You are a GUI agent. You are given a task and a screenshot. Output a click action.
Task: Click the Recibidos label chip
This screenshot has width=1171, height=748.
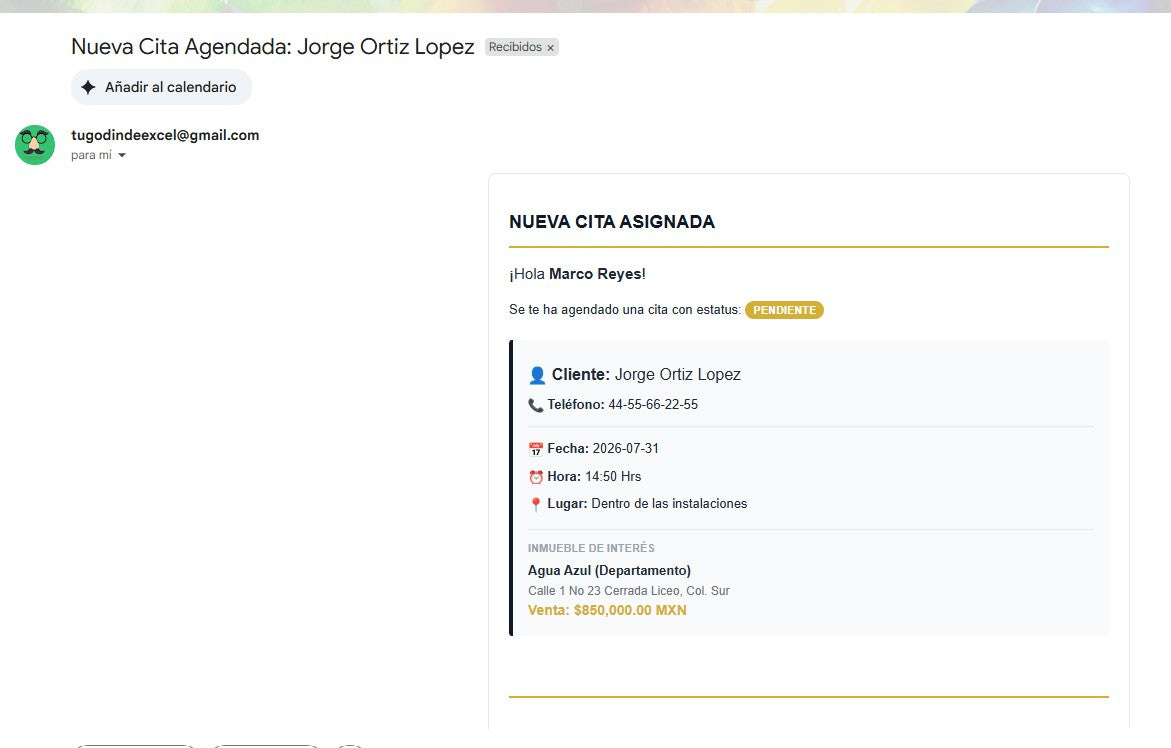click(x=521, y=47)
